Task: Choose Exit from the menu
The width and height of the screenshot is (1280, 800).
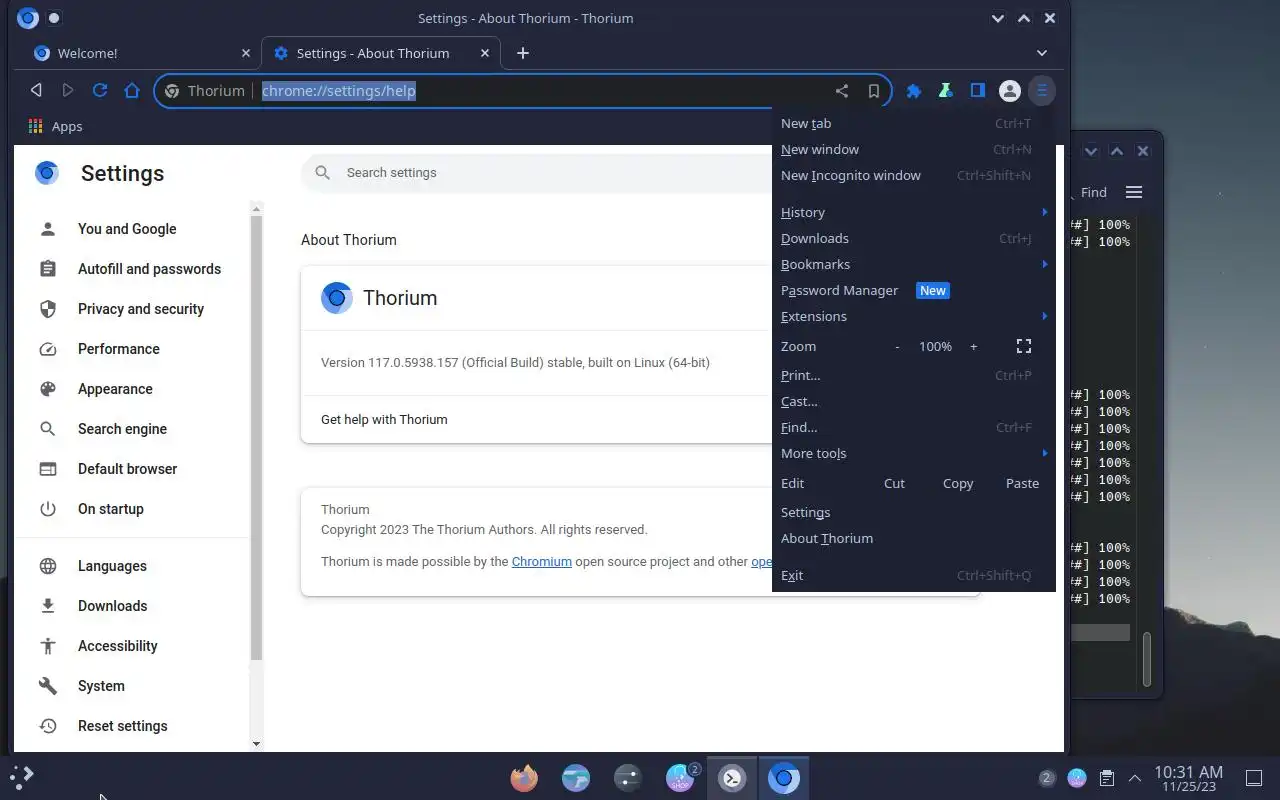Action: point(913,575)
